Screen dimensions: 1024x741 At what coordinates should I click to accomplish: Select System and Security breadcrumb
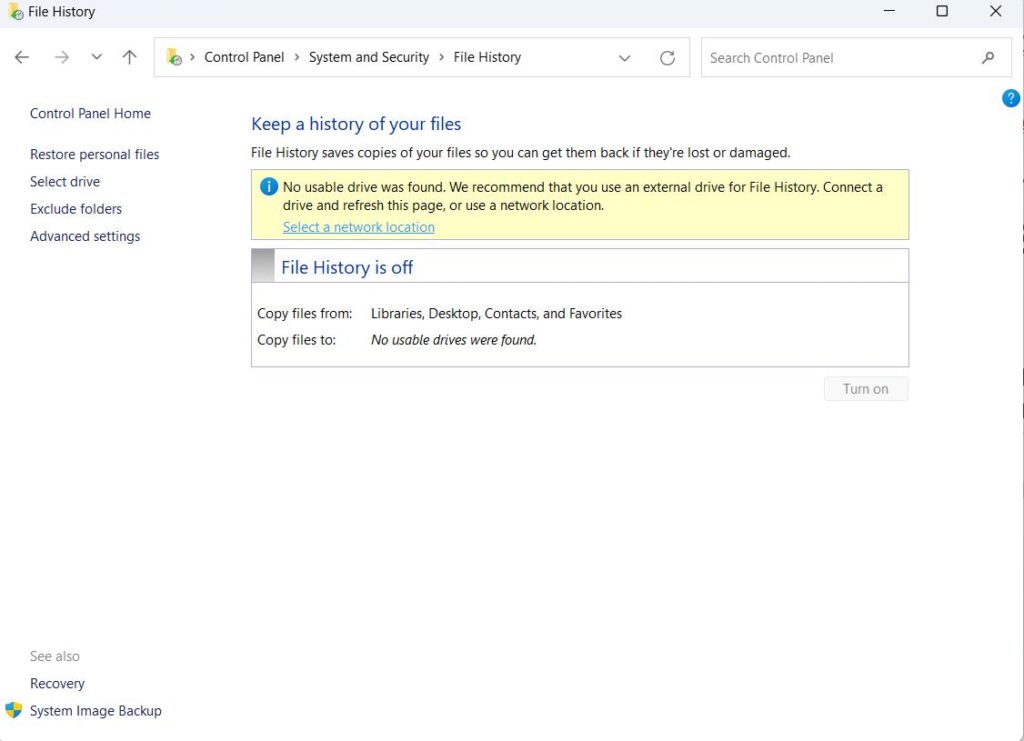click(x=369, y=58)
